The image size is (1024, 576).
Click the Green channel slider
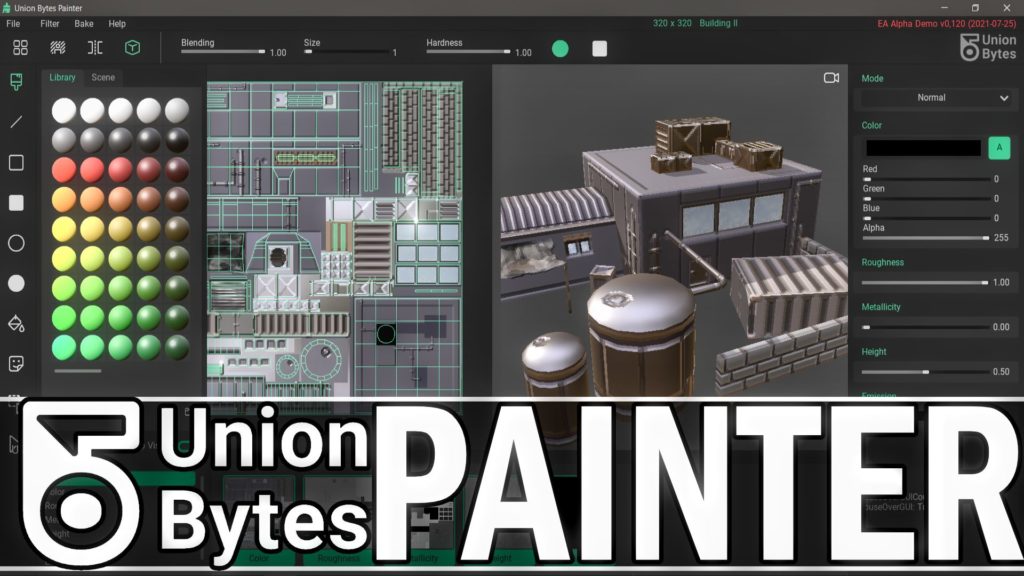pos(925,199)
